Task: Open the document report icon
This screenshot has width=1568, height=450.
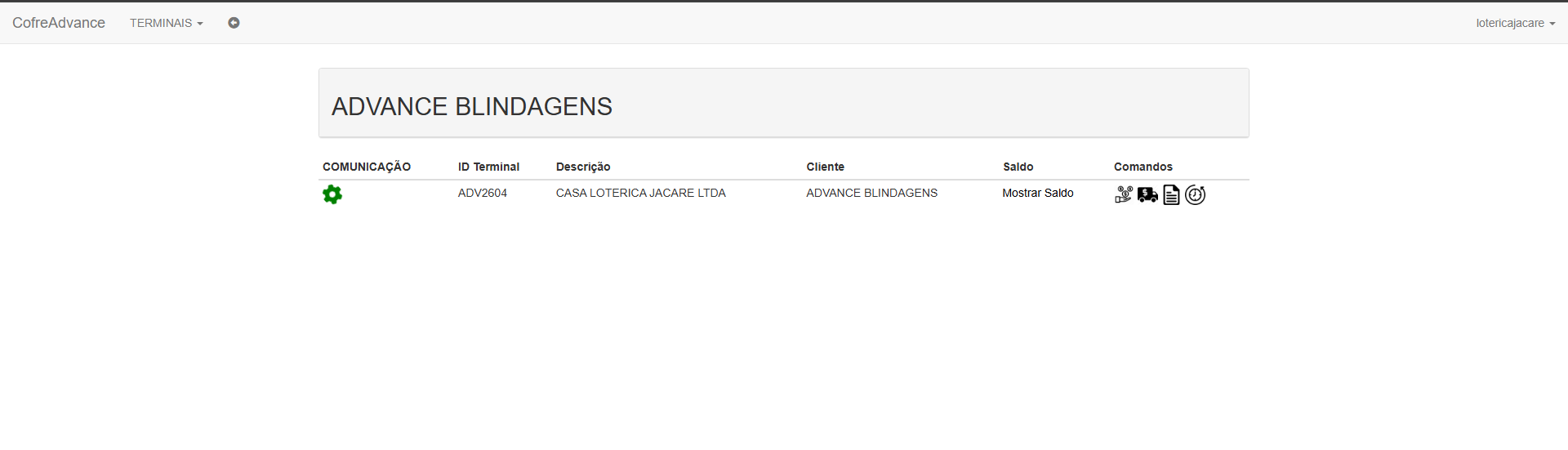Action: tap(1171, 194)
